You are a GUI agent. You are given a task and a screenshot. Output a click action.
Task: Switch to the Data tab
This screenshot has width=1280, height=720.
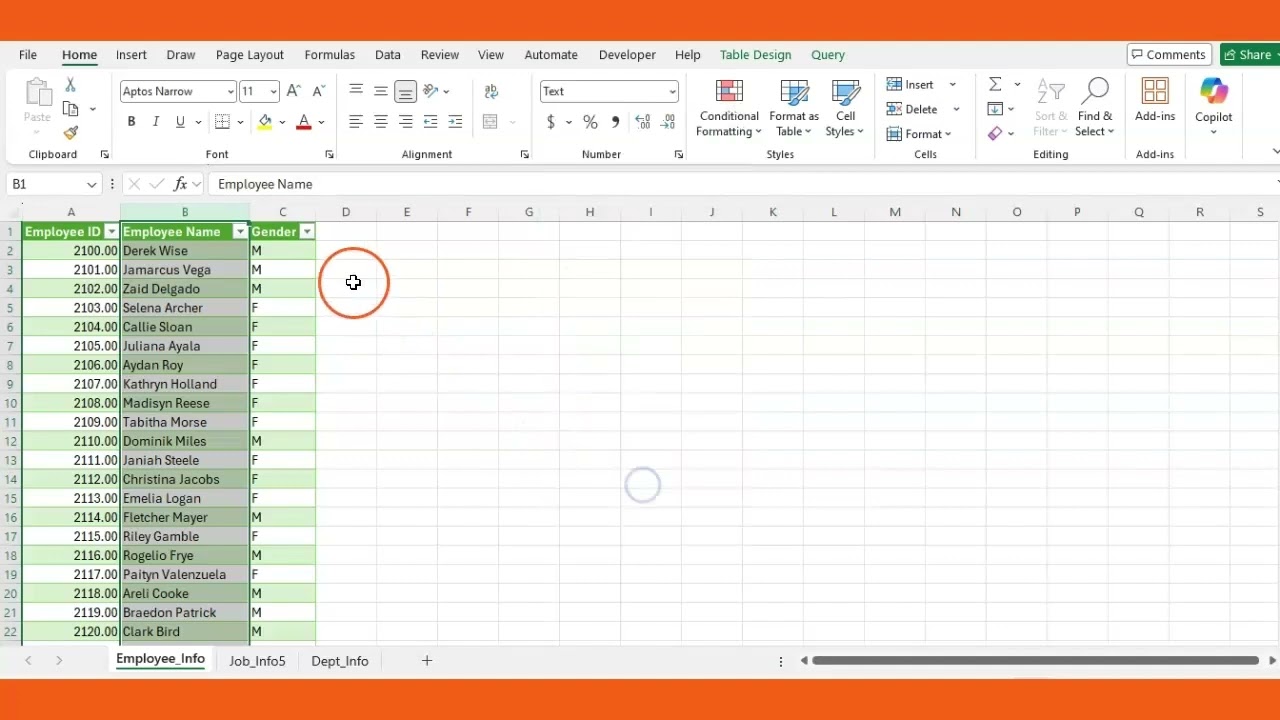[x=388, y=55]
